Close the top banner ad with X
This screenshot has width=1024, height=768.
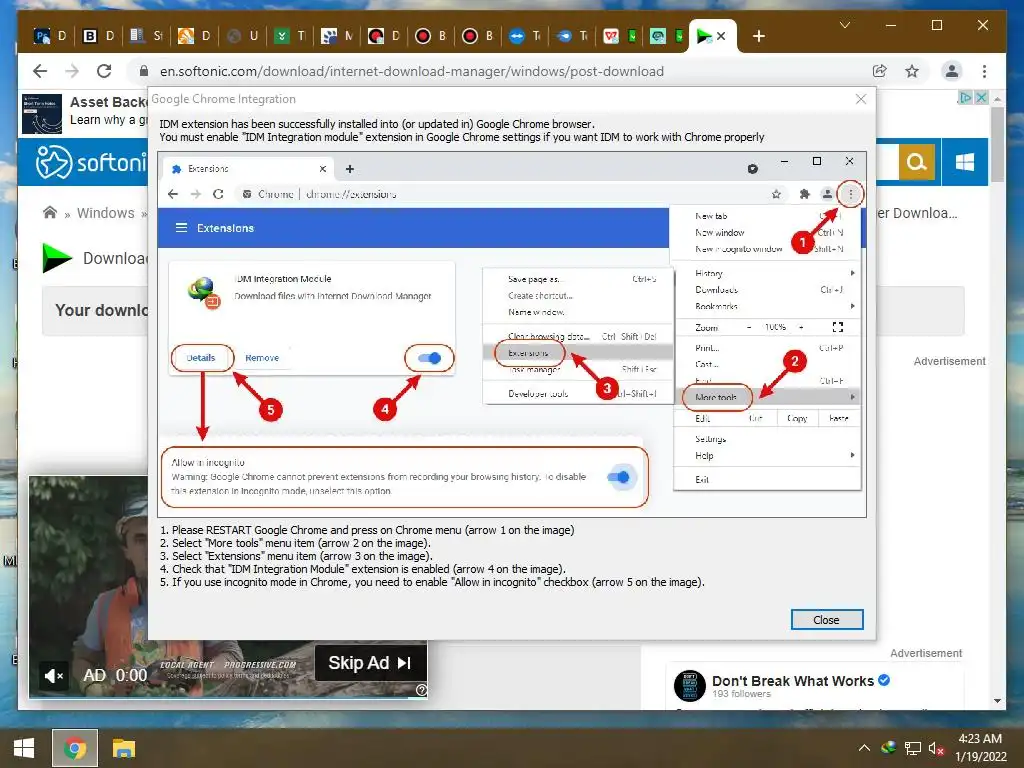coord(981,97)
